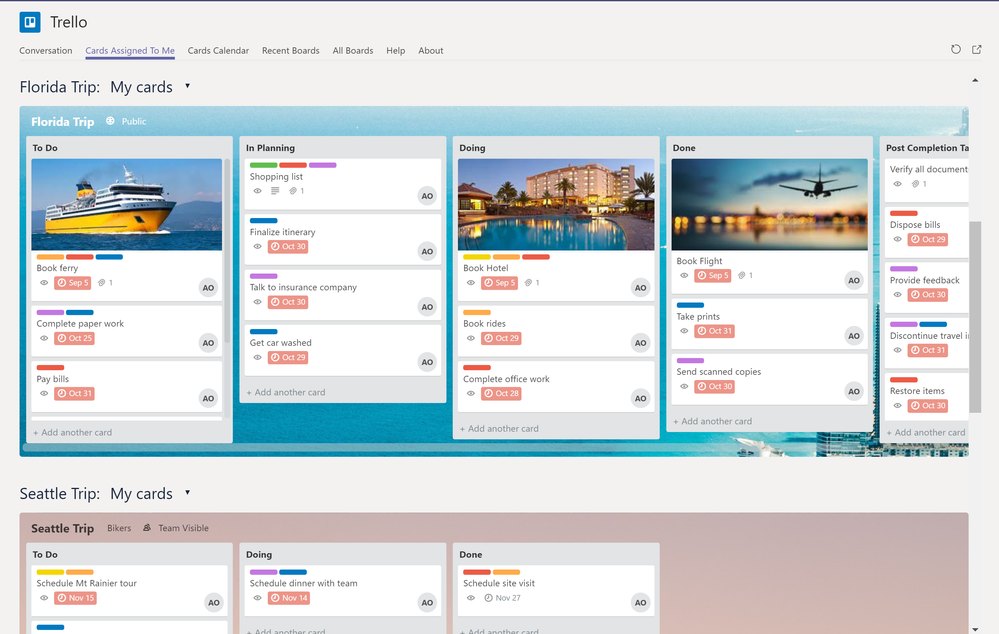Expand the Seattle Trip My cards dropdown
Image resolution: width=999 pixels, height=634 pixels.
[187, 493]
